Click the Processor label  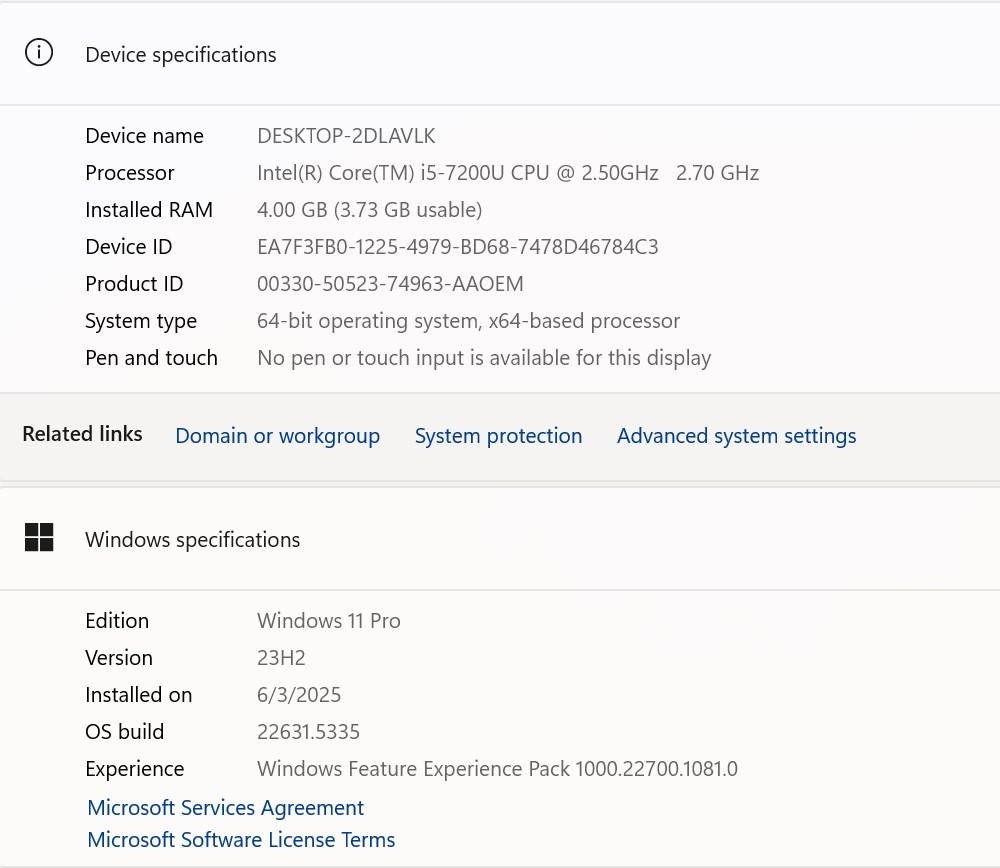pos(130,173)
